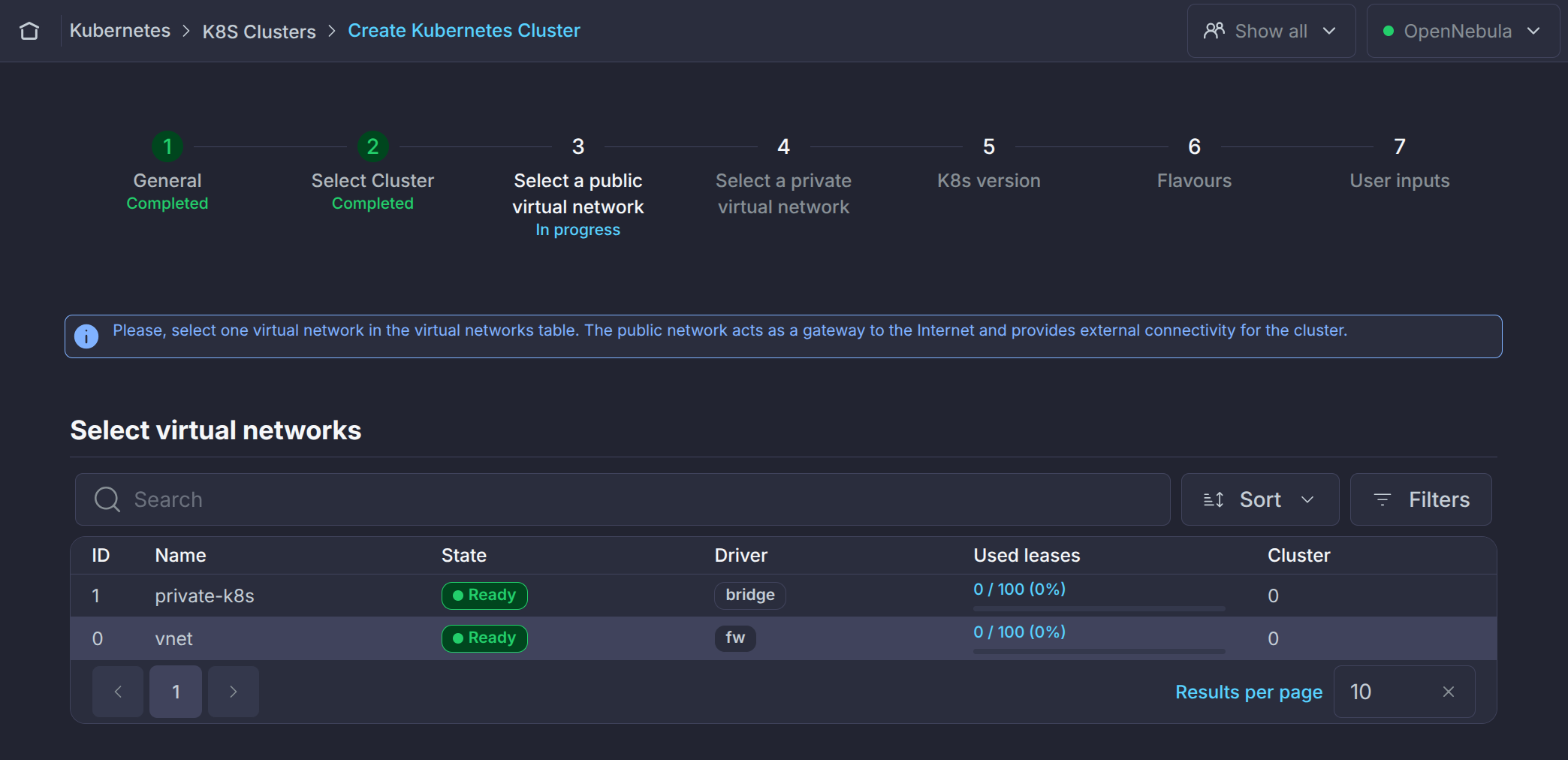Click the green OpenNebula status dot
The image size is (1568, 760).
pyautogui.click(x=1389, y=31)
